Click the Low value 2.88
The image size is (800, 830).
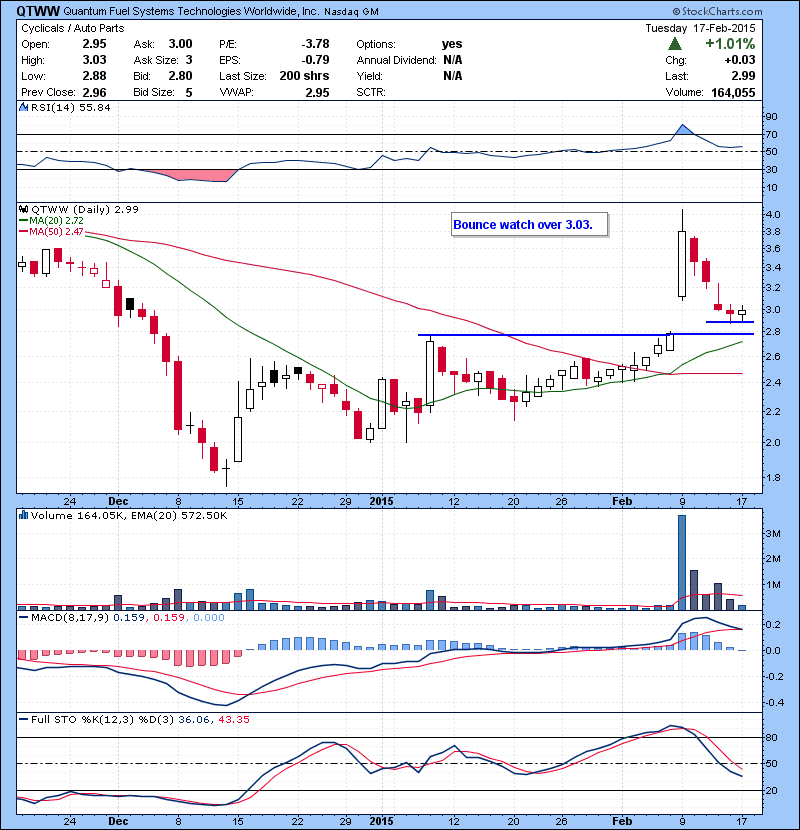[94, 76]
